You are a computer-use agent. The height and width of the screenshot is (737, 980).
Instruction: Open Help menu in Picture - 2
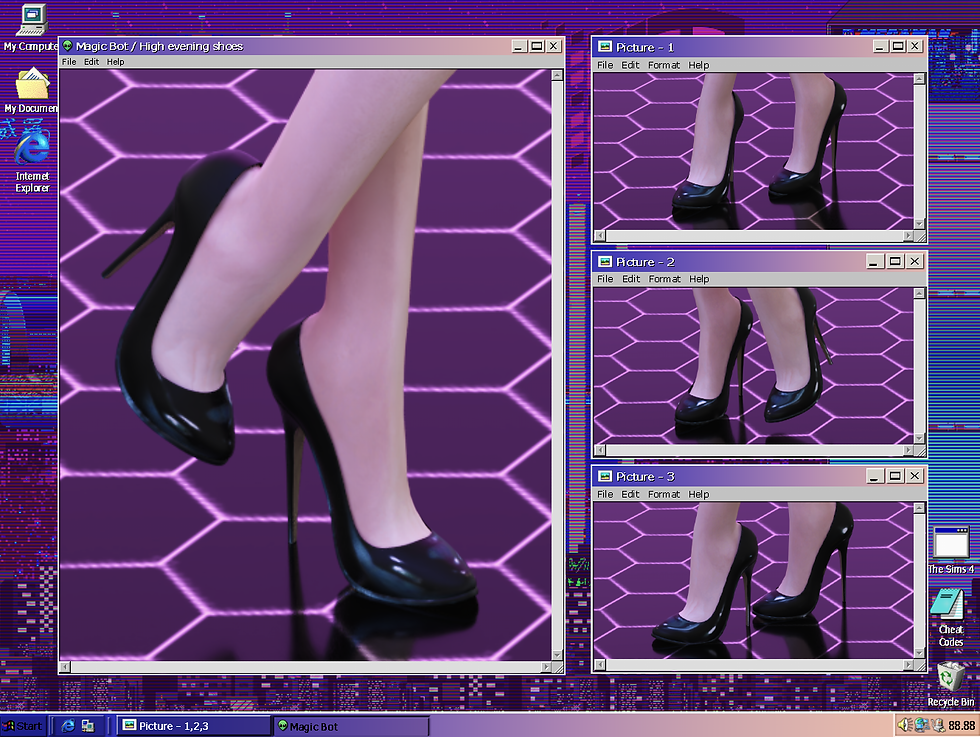699,279
